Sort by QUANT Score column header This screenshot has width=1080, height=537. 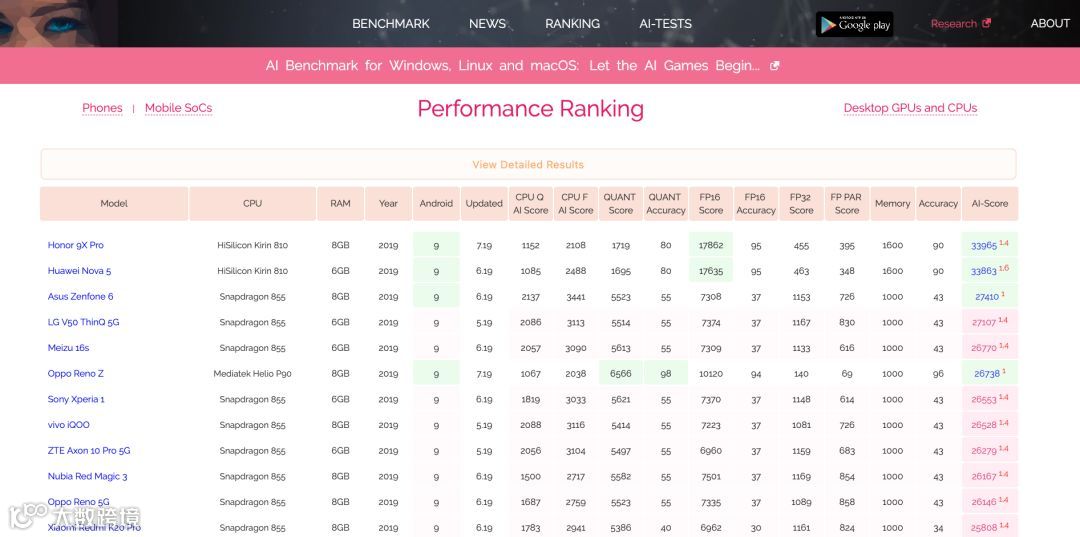(x=620, y=204)
